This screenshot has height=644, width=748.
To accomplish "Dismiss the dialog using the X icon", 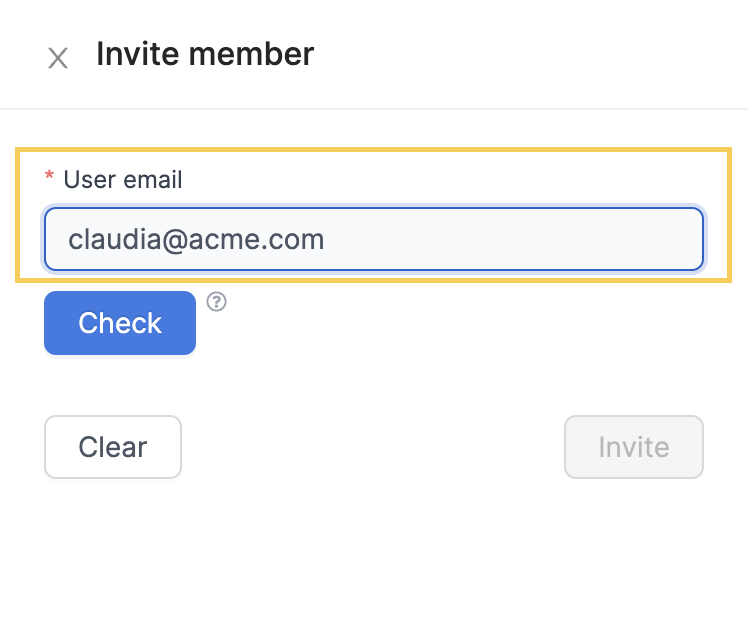I will [x=58, y=58].
